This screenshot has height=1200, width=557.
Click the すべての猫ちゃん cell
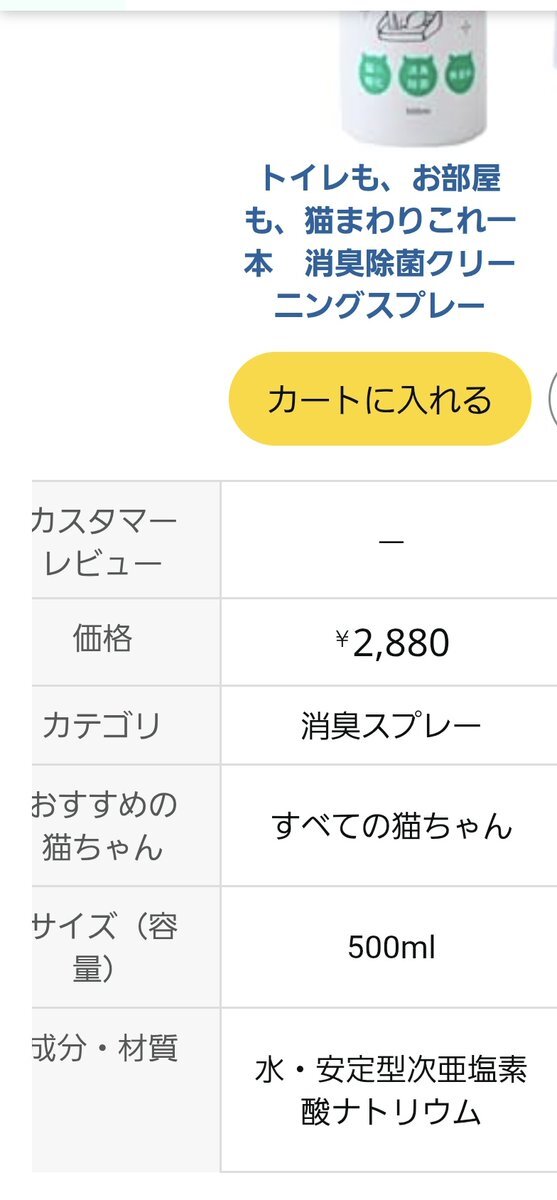click(x=392, y=826)
